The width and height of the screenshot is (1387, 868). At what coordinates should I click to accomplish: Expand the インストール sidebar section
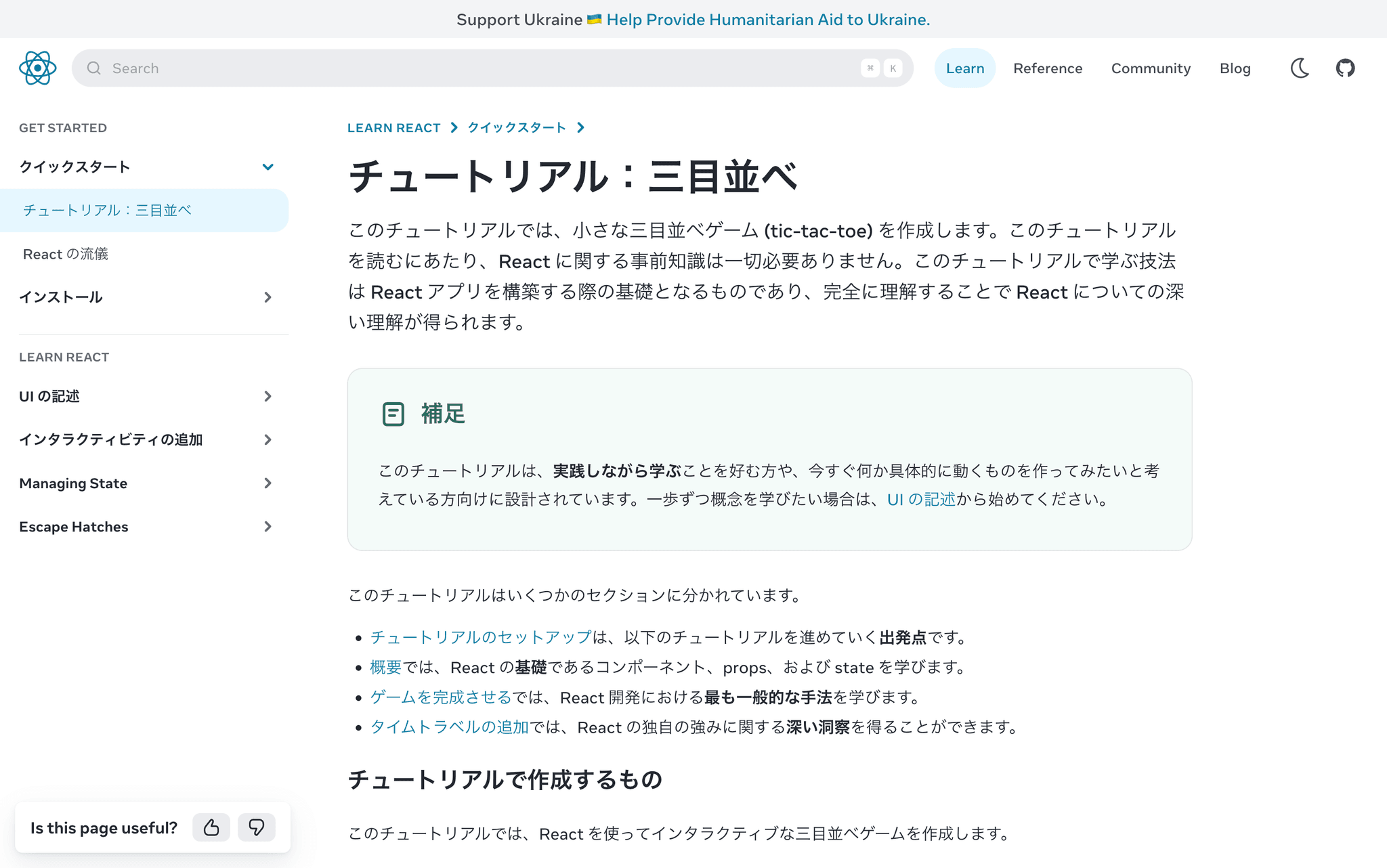(268, 297)
